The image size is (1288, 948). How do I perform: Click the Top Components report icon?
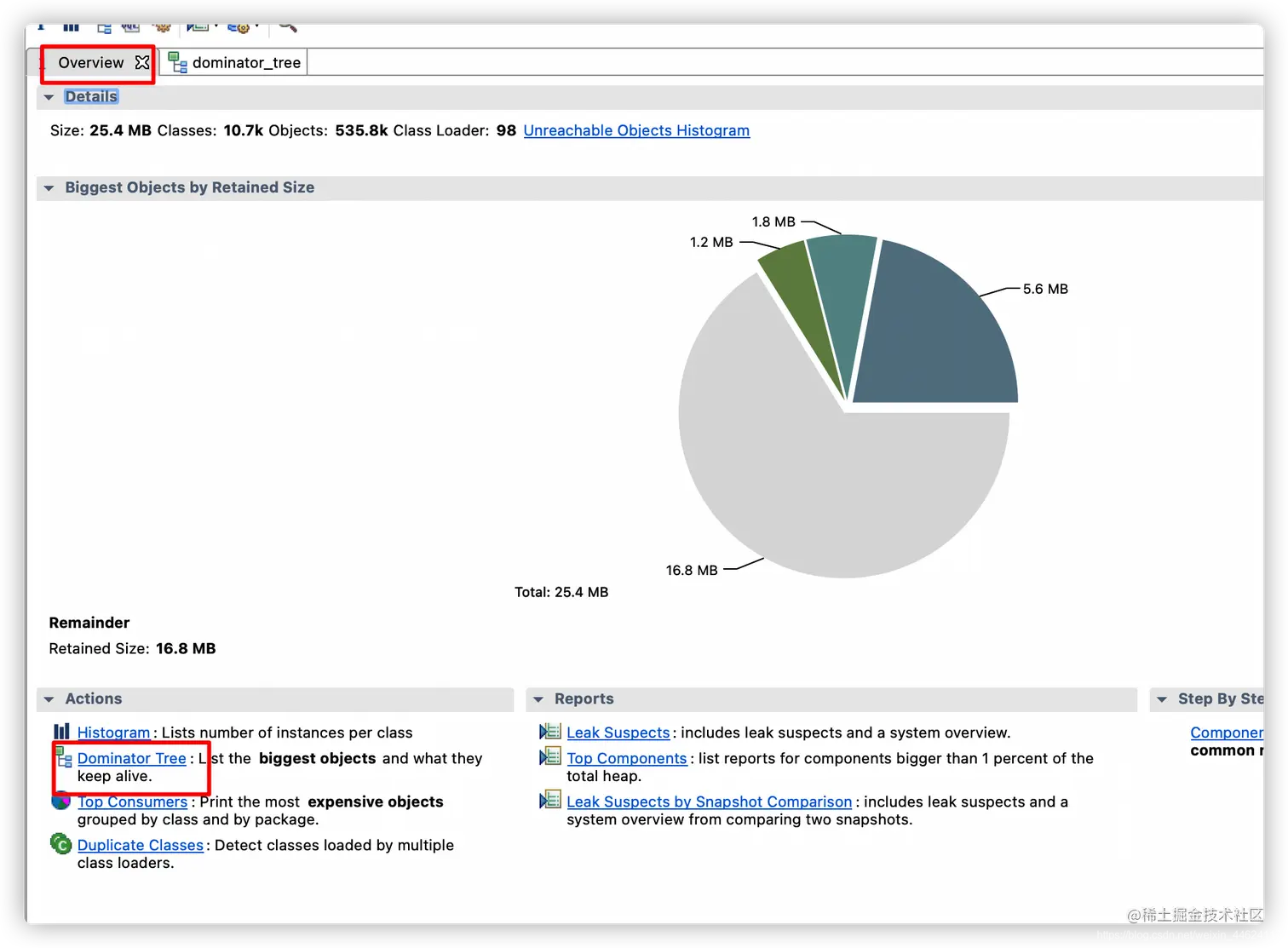point(550,756)
